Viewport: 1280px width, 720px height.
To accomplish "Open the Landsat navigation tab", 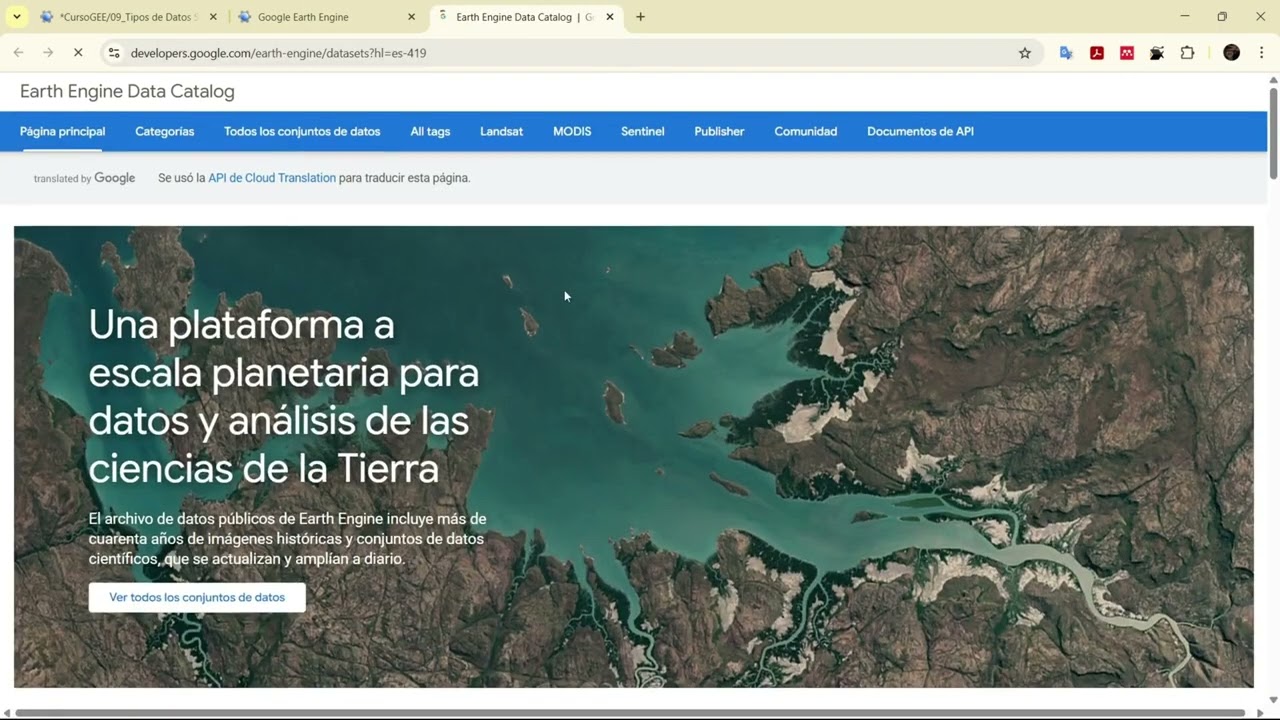I will (501, 131).
